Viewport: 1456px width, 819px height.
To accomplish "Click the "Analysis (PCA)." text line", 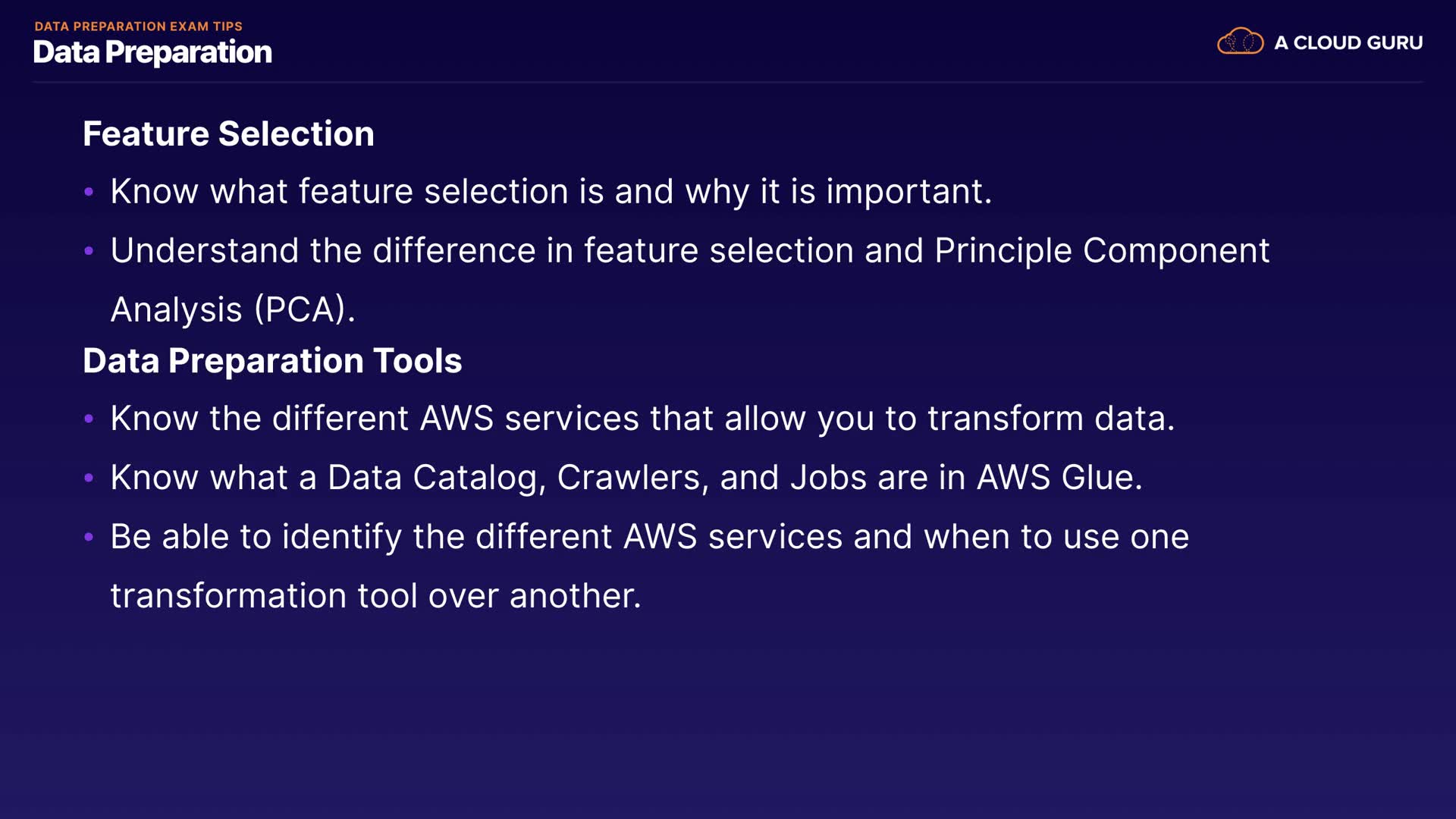I will [x=233, y=310].
